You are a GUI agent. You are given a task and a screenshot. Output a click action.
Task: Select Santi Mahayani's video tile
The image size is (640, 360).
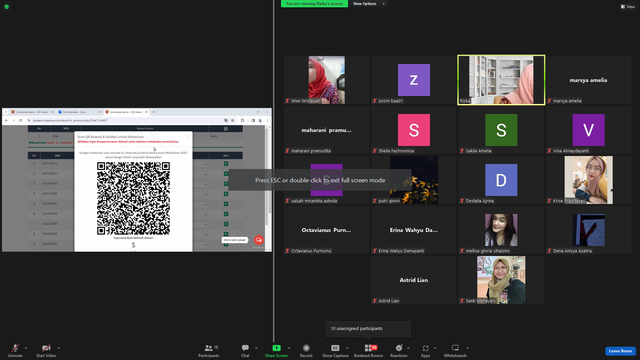(x=501, y=280)
